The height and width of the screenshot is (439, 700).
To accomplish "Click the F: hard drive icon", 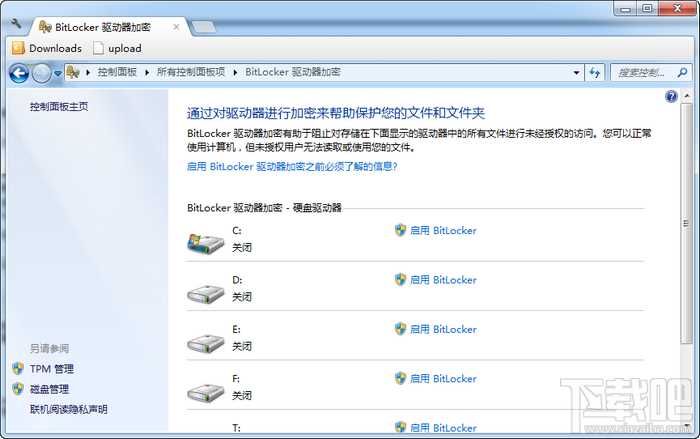I will coord(207,391).
